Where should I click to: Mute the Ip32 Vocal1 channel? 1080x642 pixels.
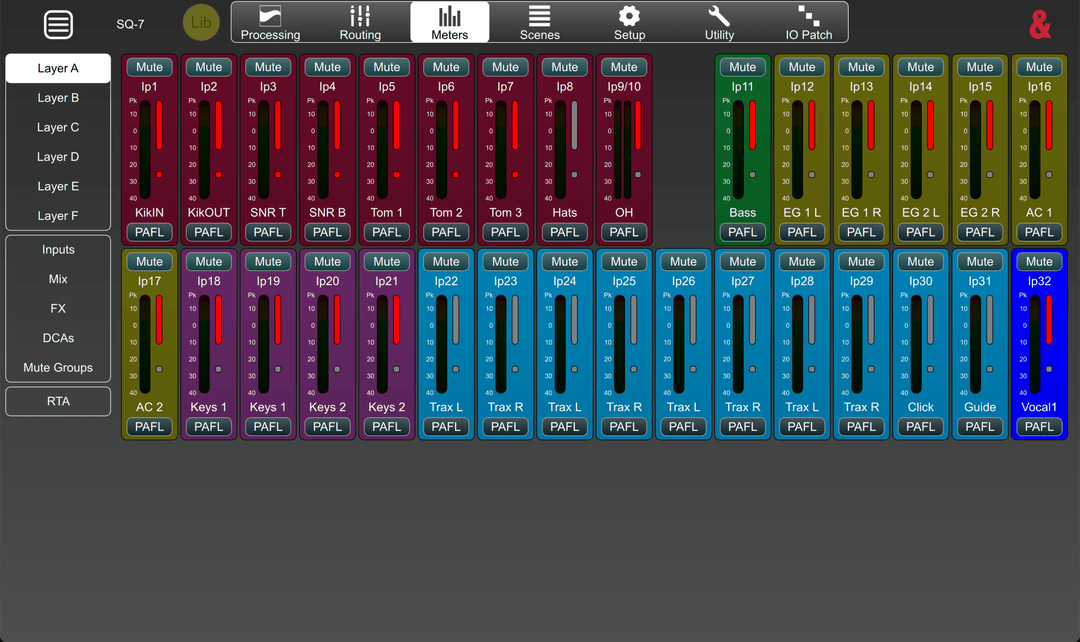point(1039,262)
